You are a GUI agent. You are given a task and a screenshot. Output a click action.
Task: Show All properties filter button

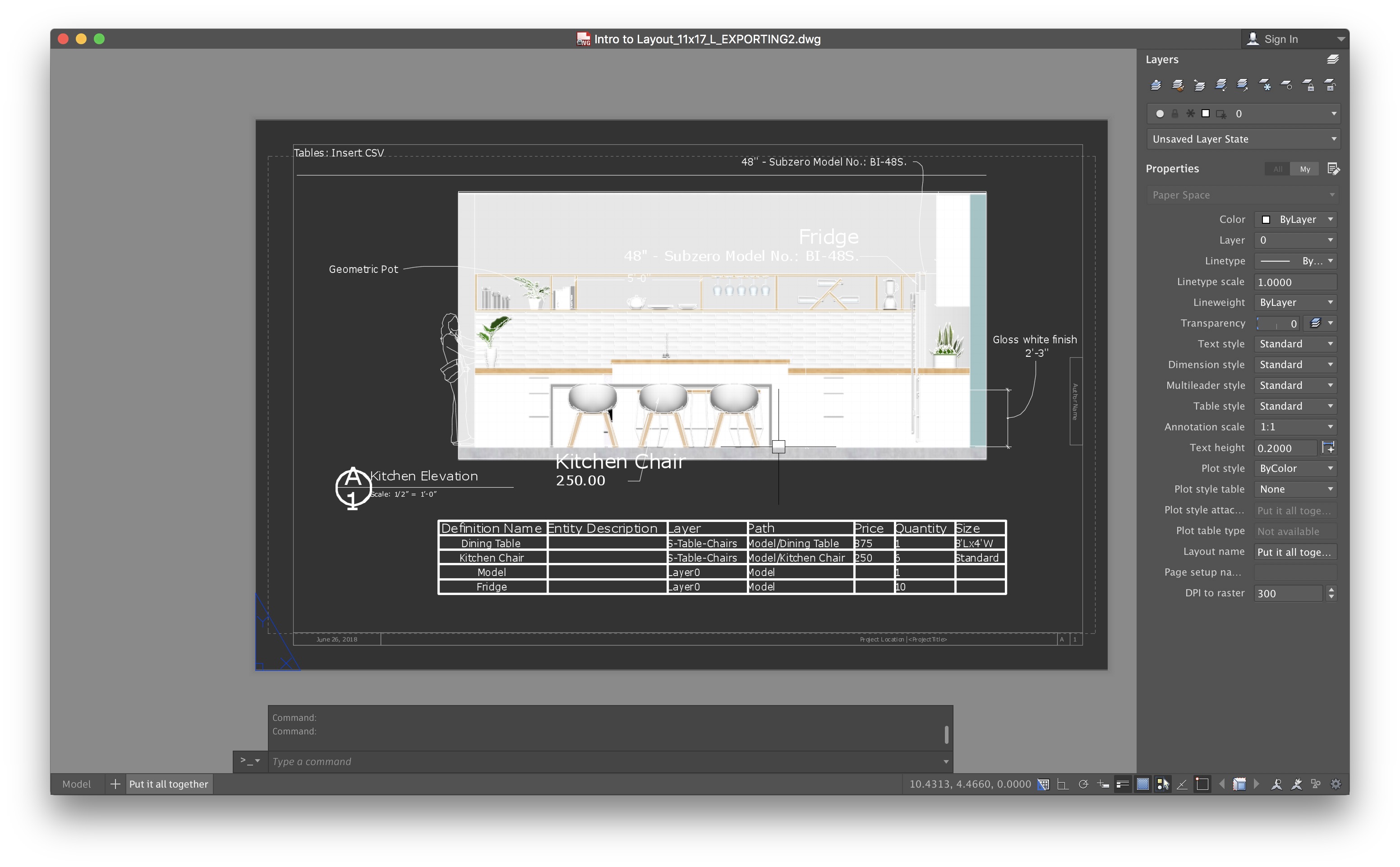coord(1277,169)
